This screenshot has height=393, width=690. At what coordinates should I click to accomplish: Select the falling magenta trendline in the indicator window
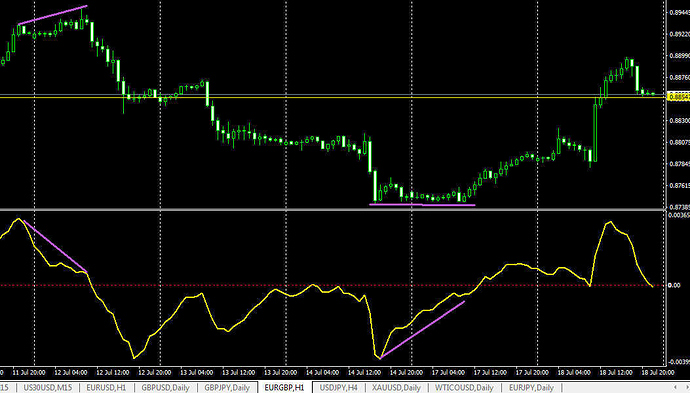pos(55,246)
